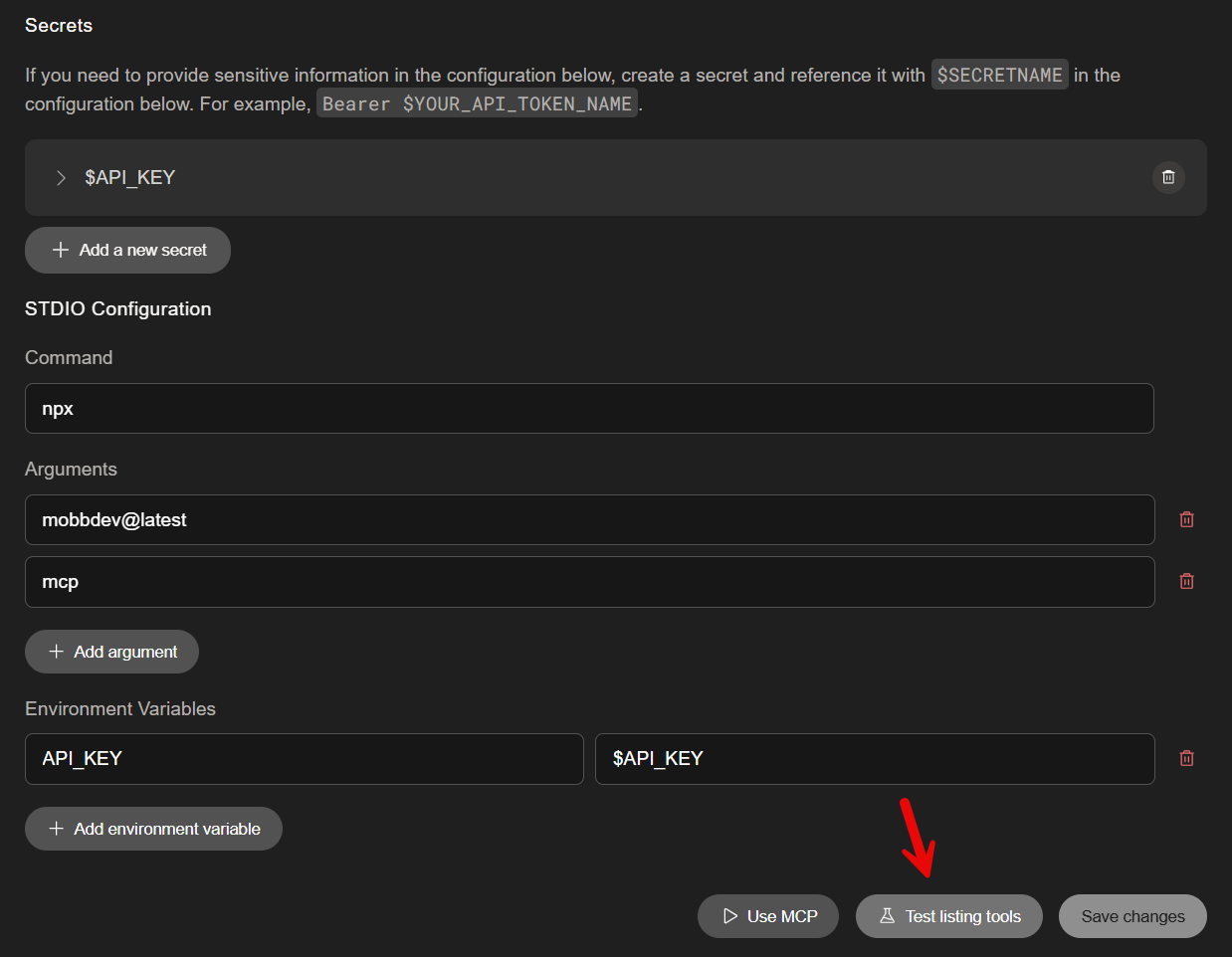Delete the API_KEY environment variable
The width and height of the screenshot is (1232, 957).
pos(1186,759)
